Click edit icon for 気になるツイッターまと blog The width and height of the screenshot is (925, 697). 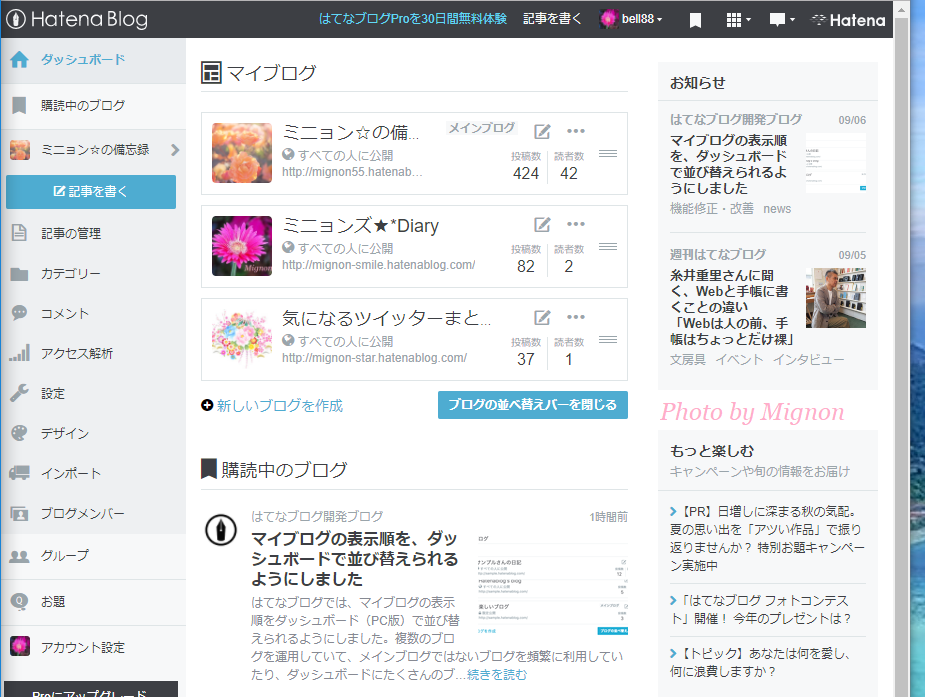[x=542, y=317]
